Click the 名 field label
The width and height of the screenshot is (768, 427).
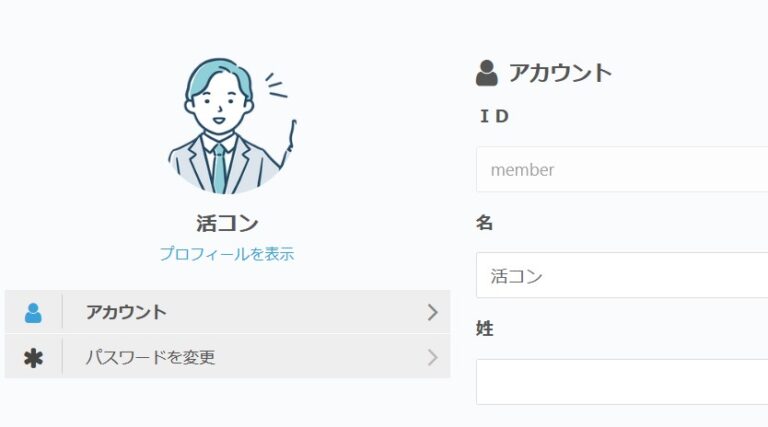click(x=485, y=223)
